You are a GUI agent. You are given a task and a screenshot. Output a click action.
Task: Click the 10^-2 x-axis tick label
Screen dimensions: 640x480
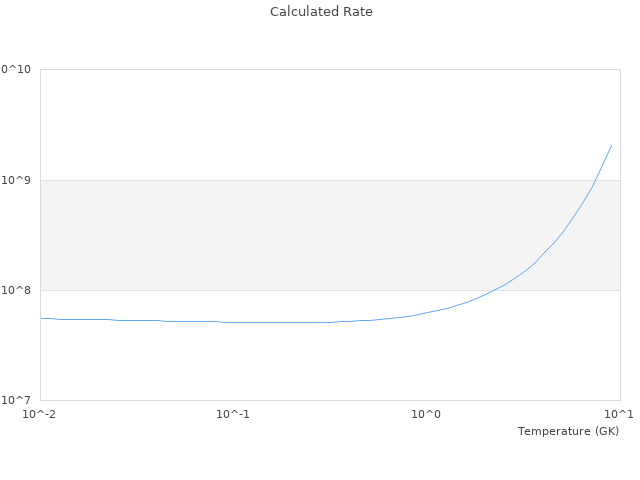click(41, 414)
